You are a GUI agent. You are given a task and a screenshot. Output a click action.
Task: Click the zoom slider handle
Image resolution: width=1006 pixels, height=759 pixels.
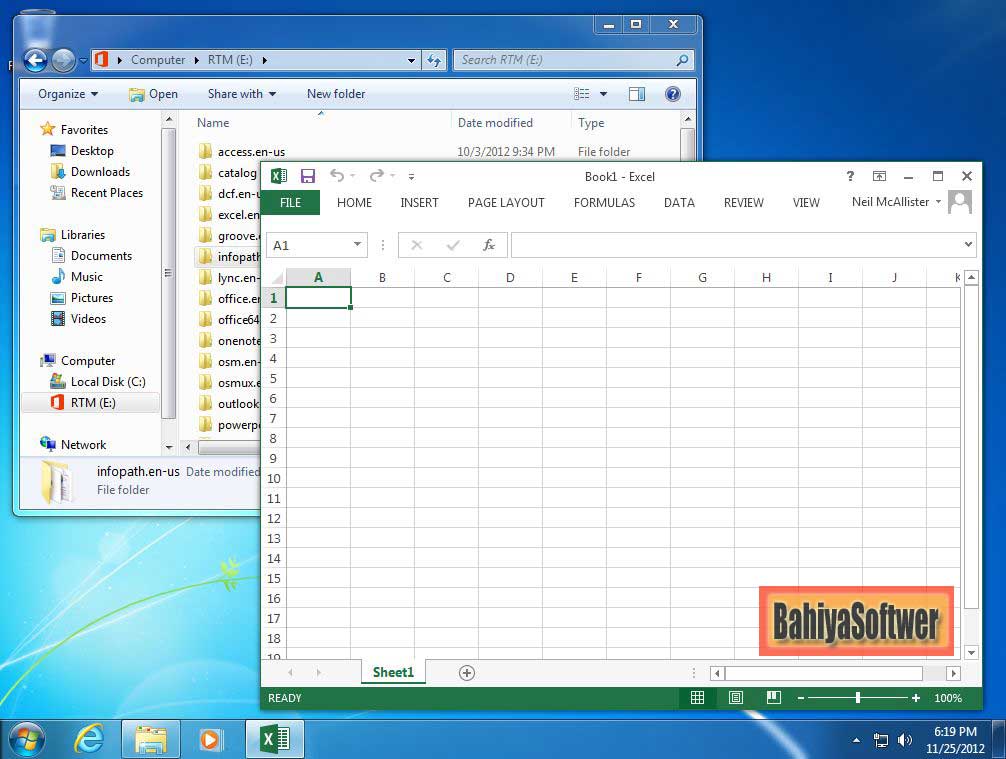[x=858, y=697]
